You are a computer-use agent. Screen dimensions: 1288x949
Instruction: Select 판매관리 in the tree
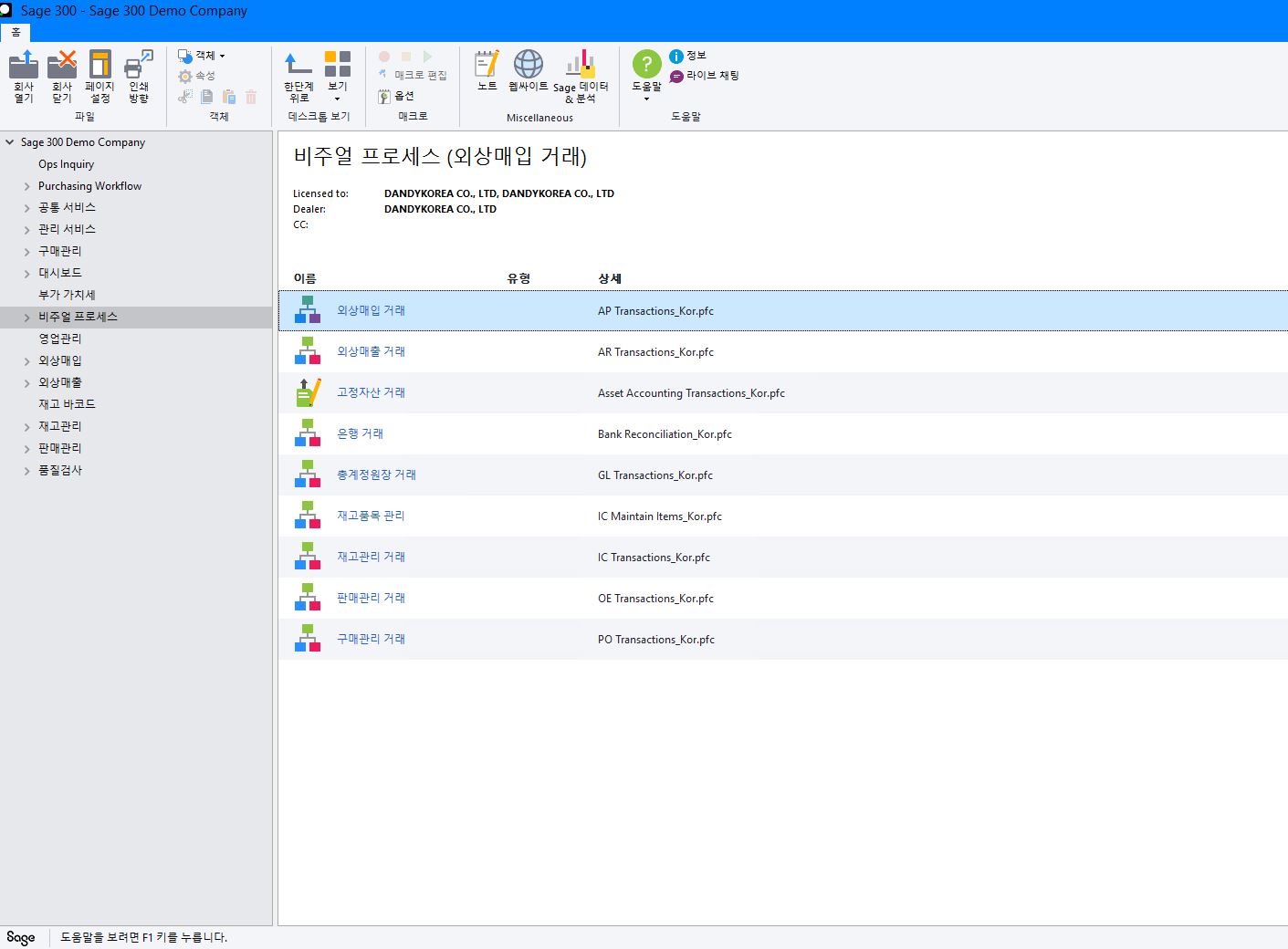tap(60, 448)
